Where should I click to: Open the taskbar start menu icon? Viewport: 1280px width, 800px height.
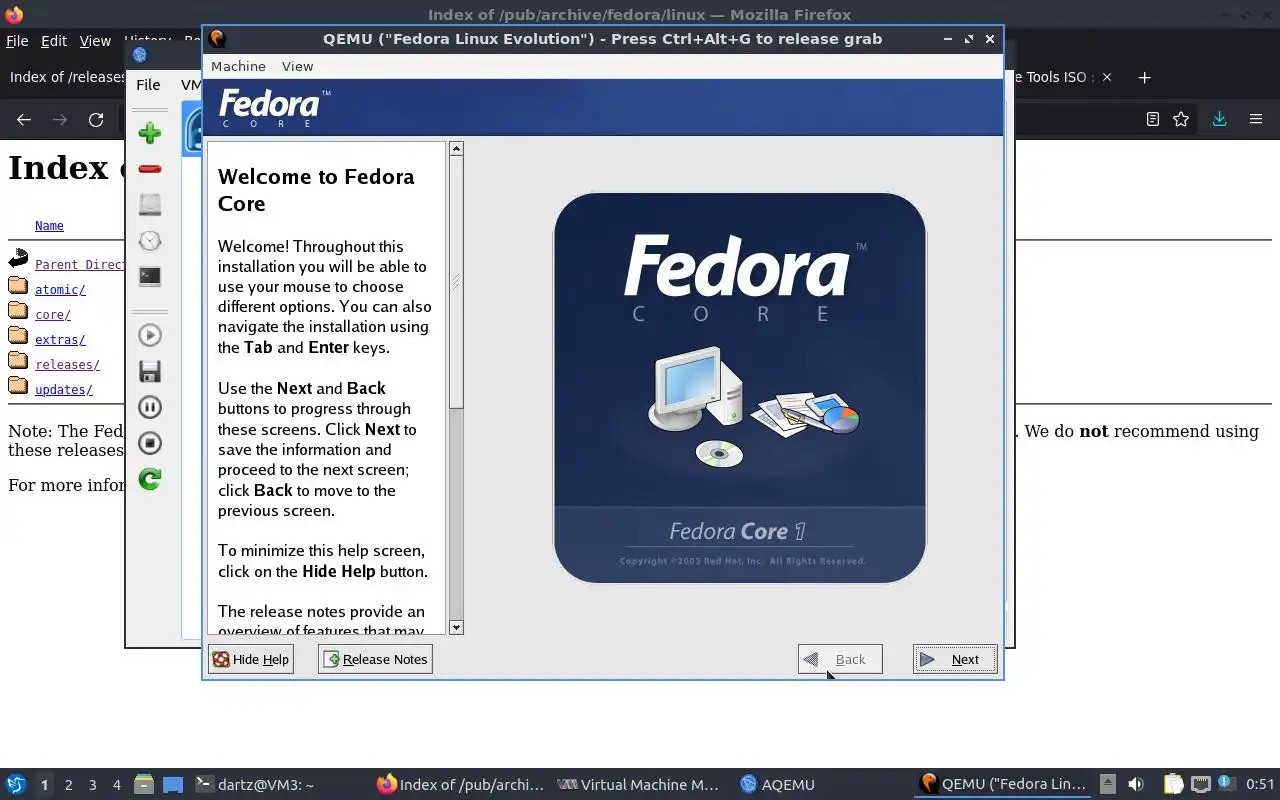click(x=16, y=784)
